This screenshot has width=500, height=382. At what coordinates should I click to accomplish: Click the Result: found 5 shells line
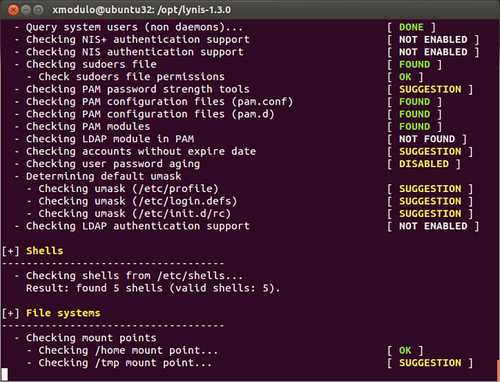[153, 288]
